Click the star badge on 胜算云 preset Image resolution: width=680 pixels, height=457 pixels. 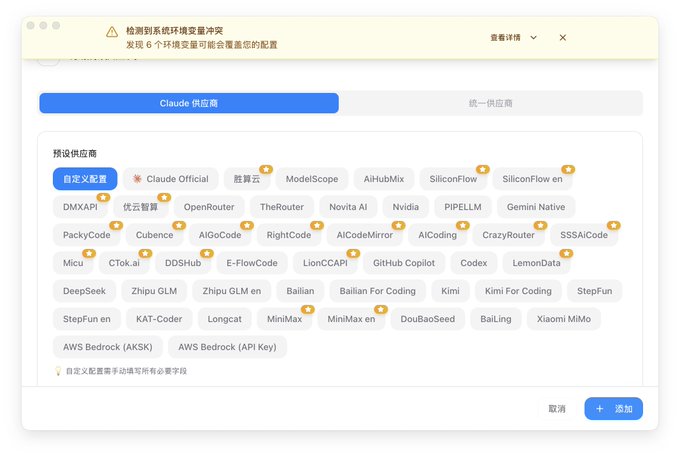click(266, 169)
